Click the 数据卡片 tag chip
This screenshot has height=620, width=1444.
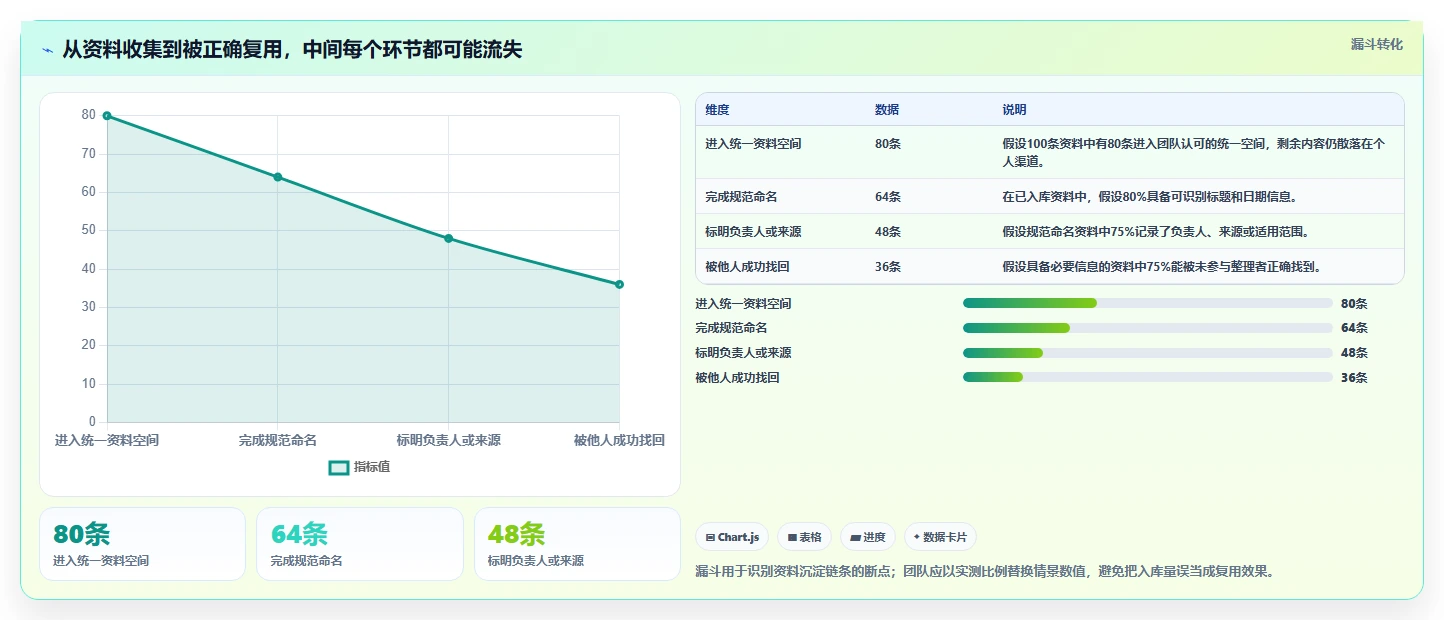click(940, 537)
